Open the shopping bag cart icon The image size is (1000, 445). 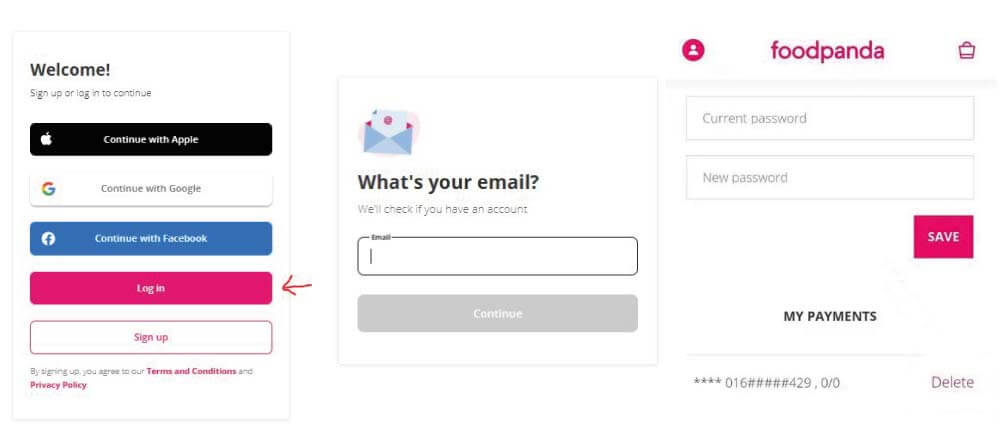coord(967,50)
